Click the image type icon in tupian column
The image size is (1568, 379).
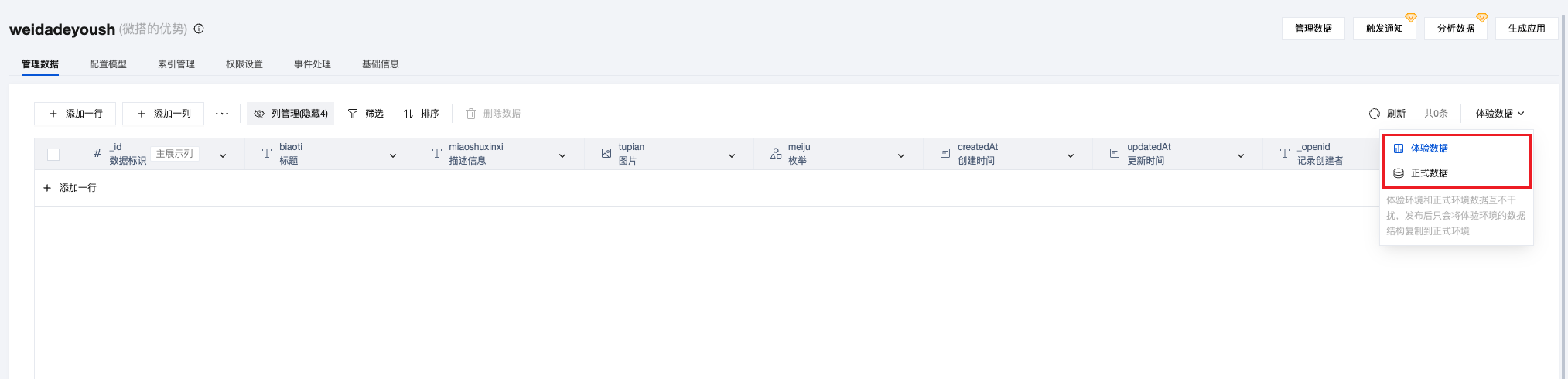pos(606,154)
